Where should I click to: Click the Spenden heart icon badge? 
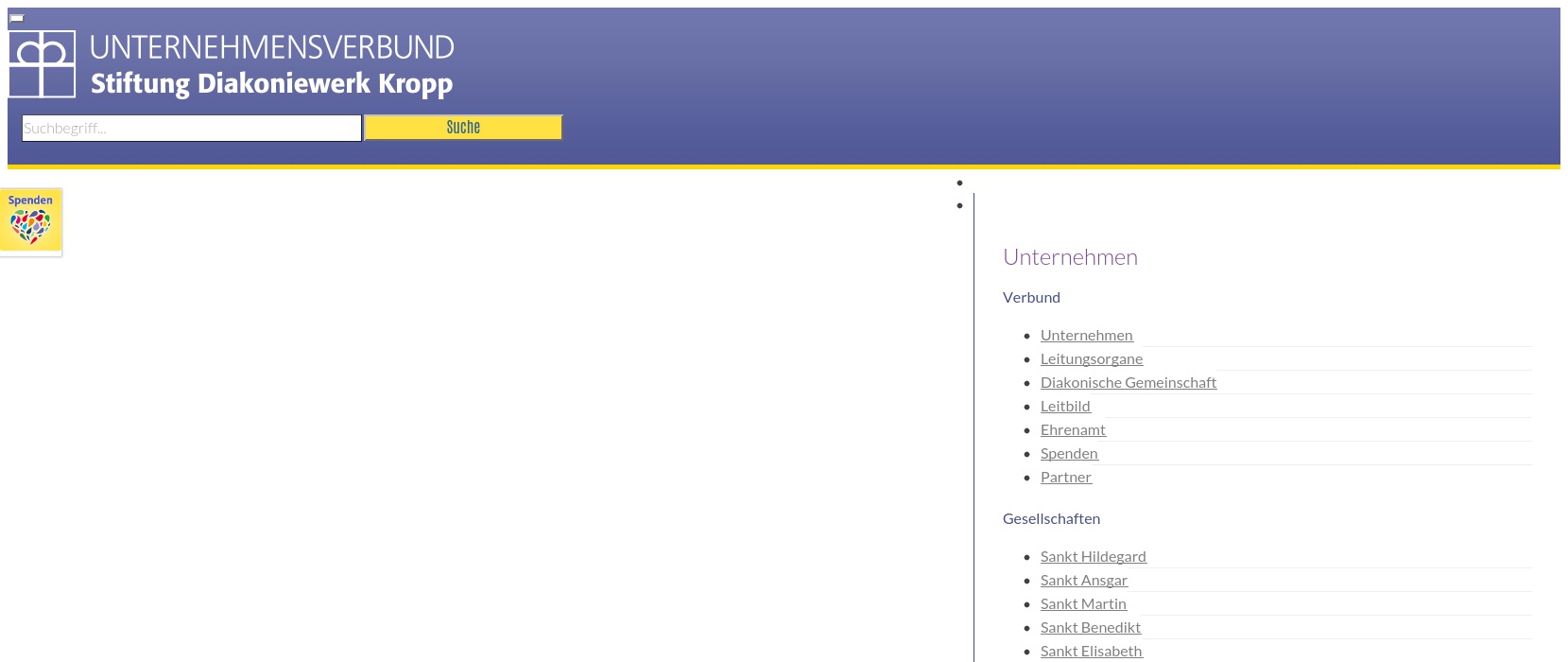[x=30, y=221]
